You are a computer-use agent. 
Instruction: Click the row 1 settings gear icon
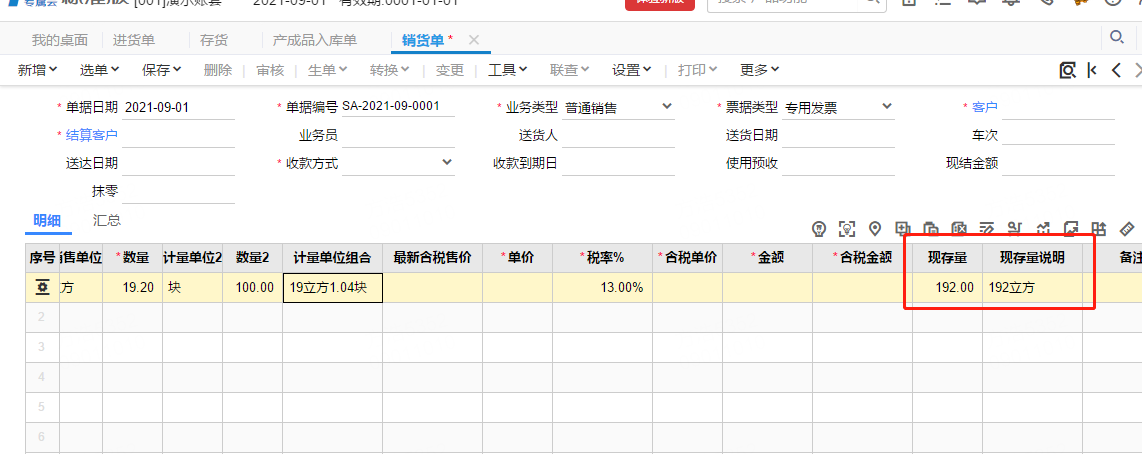[x=42, y=288]
